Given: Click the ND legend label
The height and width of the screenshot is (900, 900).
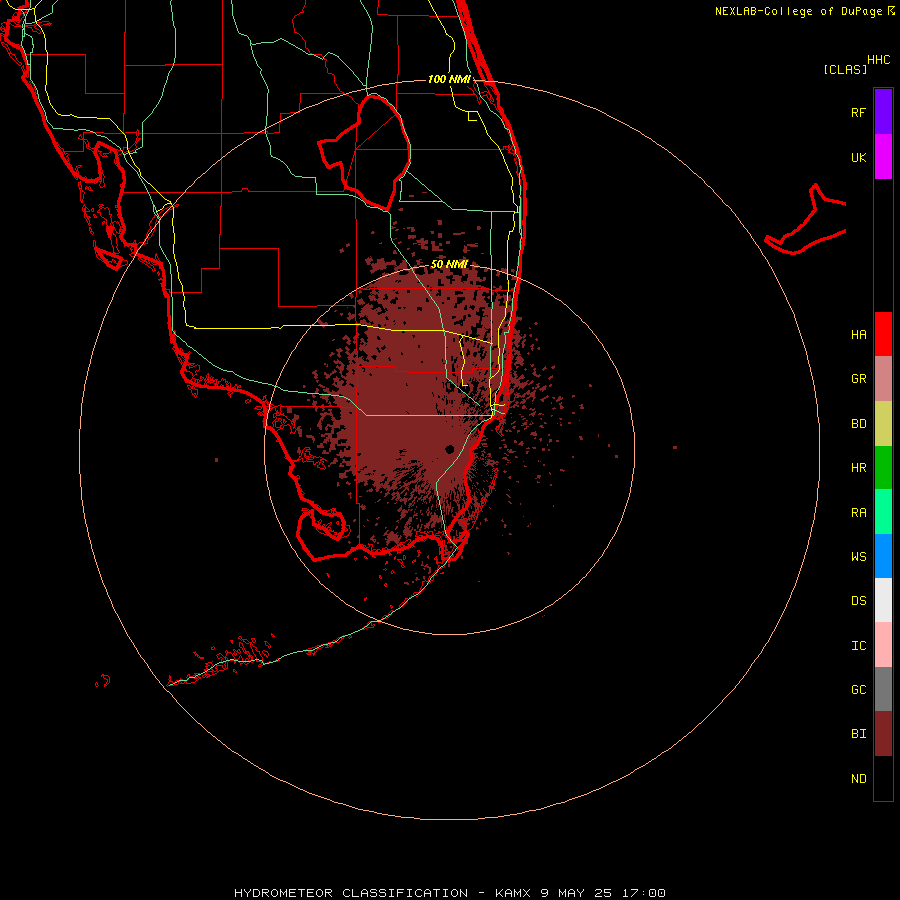Looking at the screenshot, I should 858,779.
